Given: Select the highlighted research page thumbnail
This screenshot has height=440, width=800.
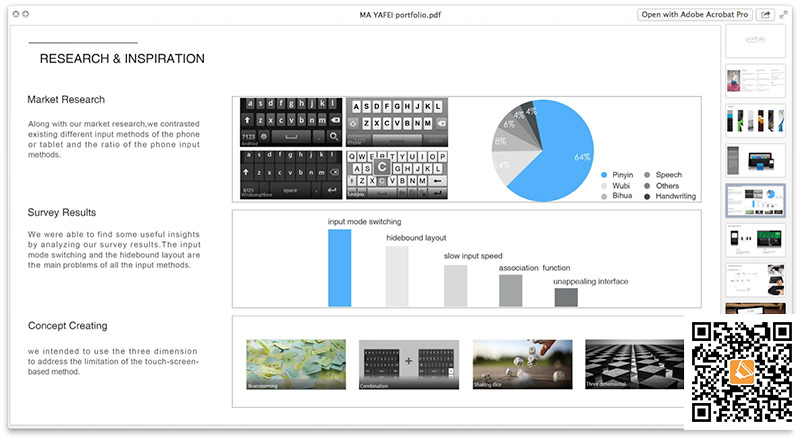Looking at the screenshot, I should pyautogui.click(x=755, y=201).
